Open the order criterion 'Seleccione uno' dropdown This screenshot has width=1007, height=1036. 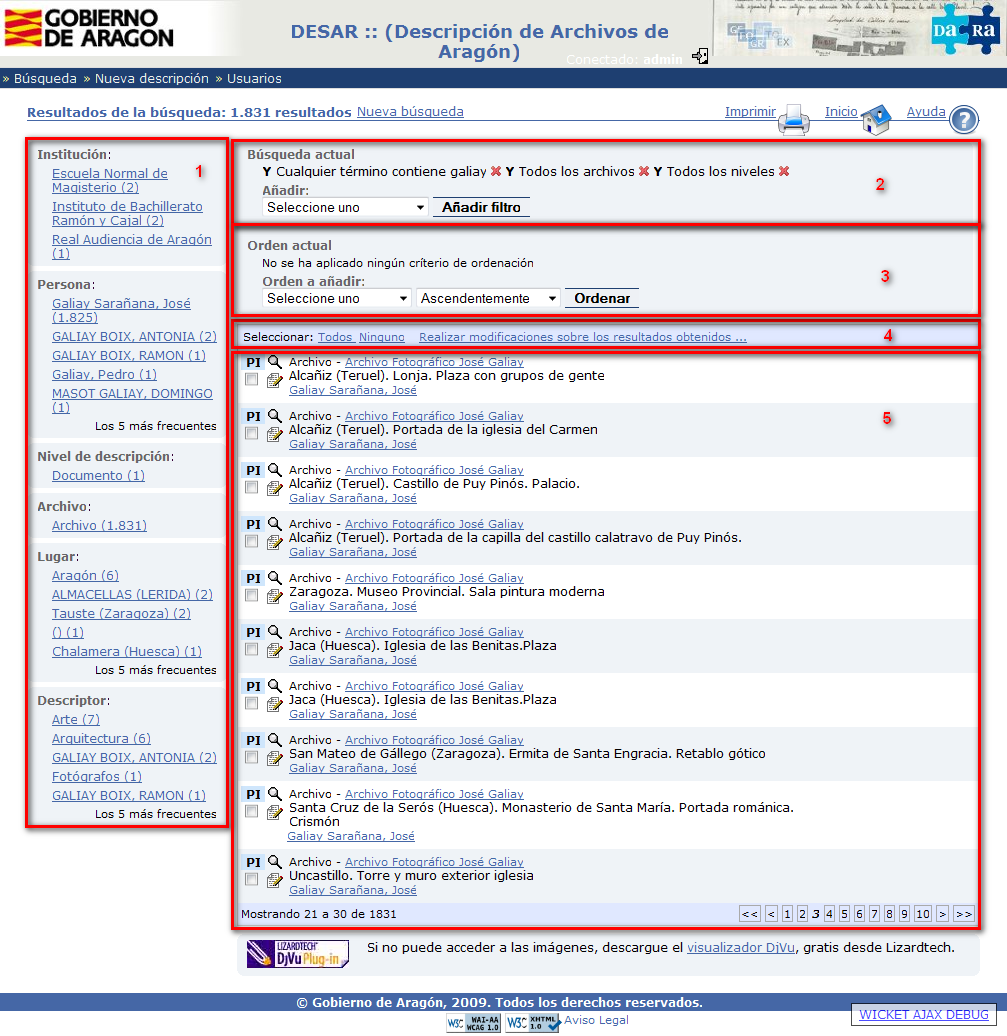pos(337,298)
